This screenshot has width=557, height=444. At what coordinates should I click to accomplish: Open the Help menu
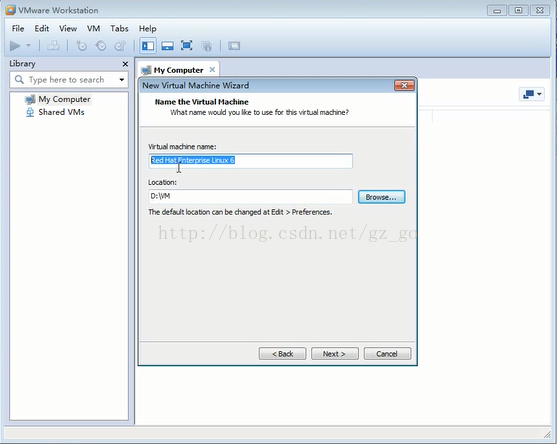coord(147,28)
